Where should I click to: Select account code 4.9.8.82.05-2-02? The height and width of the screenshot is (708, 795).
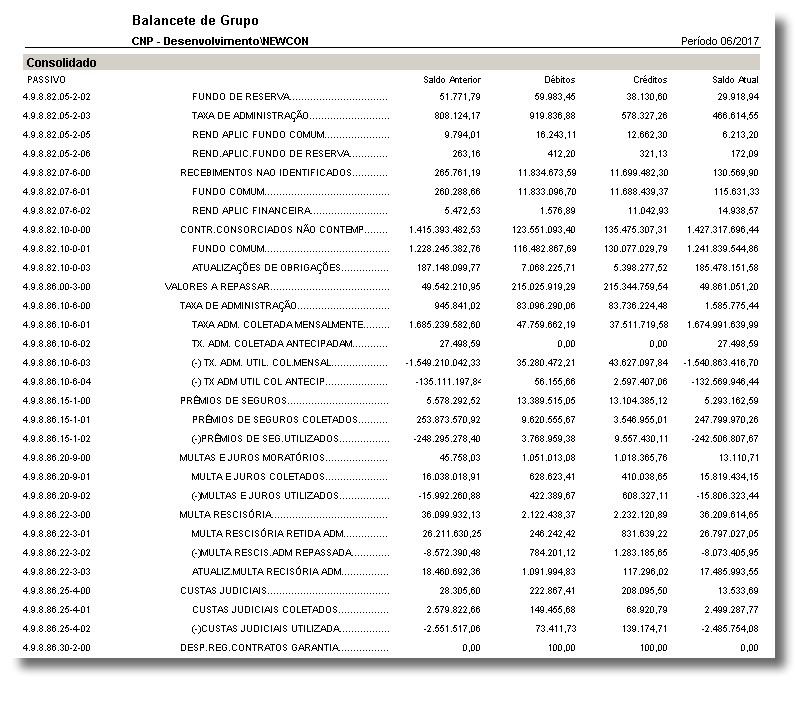pos(56,96)
